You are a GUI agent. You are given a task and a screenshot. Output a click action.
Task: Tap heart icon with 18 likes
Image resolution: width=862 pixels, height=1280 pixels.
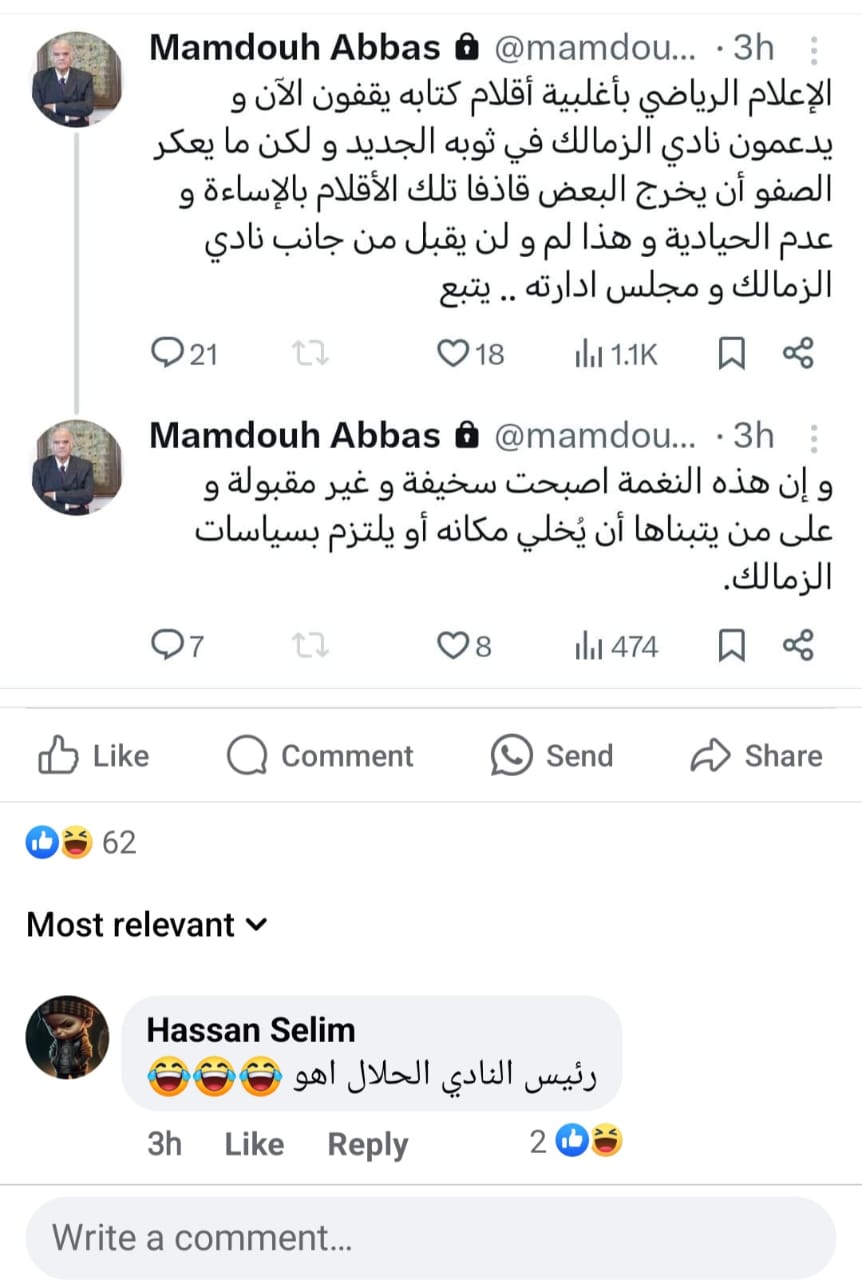click(x=454, y=353)
